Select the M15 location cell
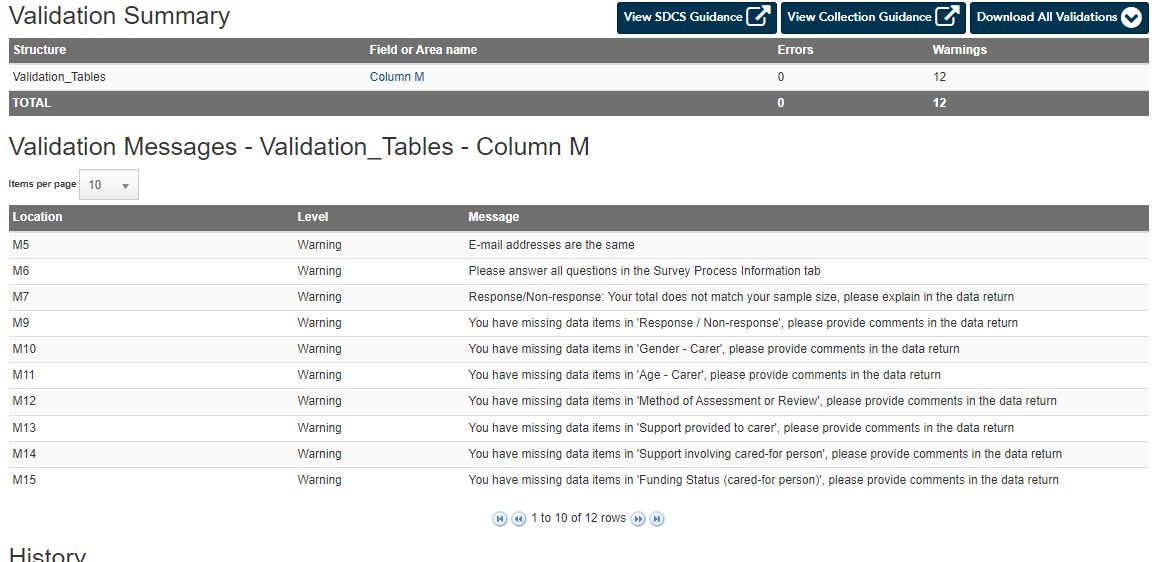 coord(24,479)
